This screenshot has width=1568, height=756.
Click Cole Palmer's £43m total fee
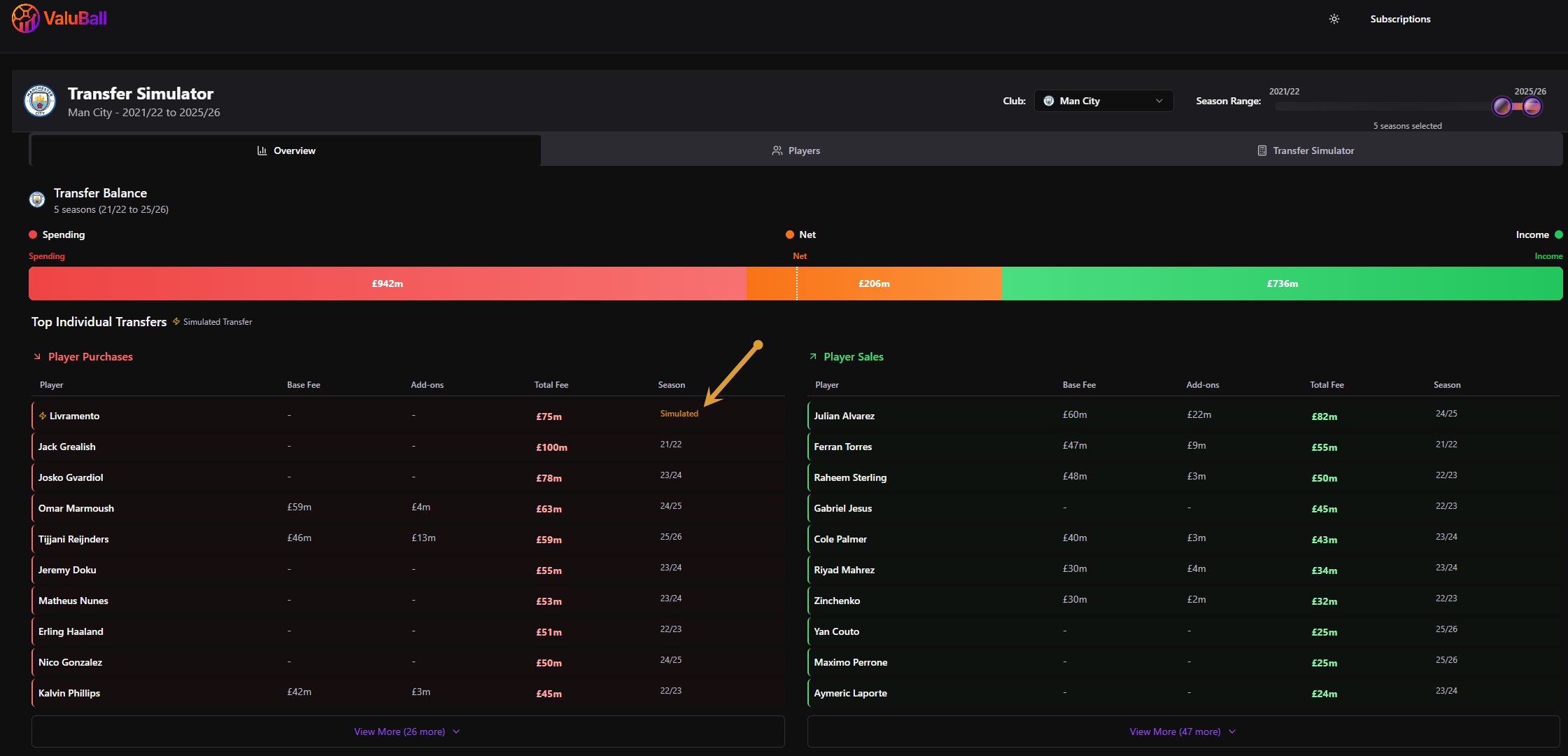click(x=1324, y=540)
